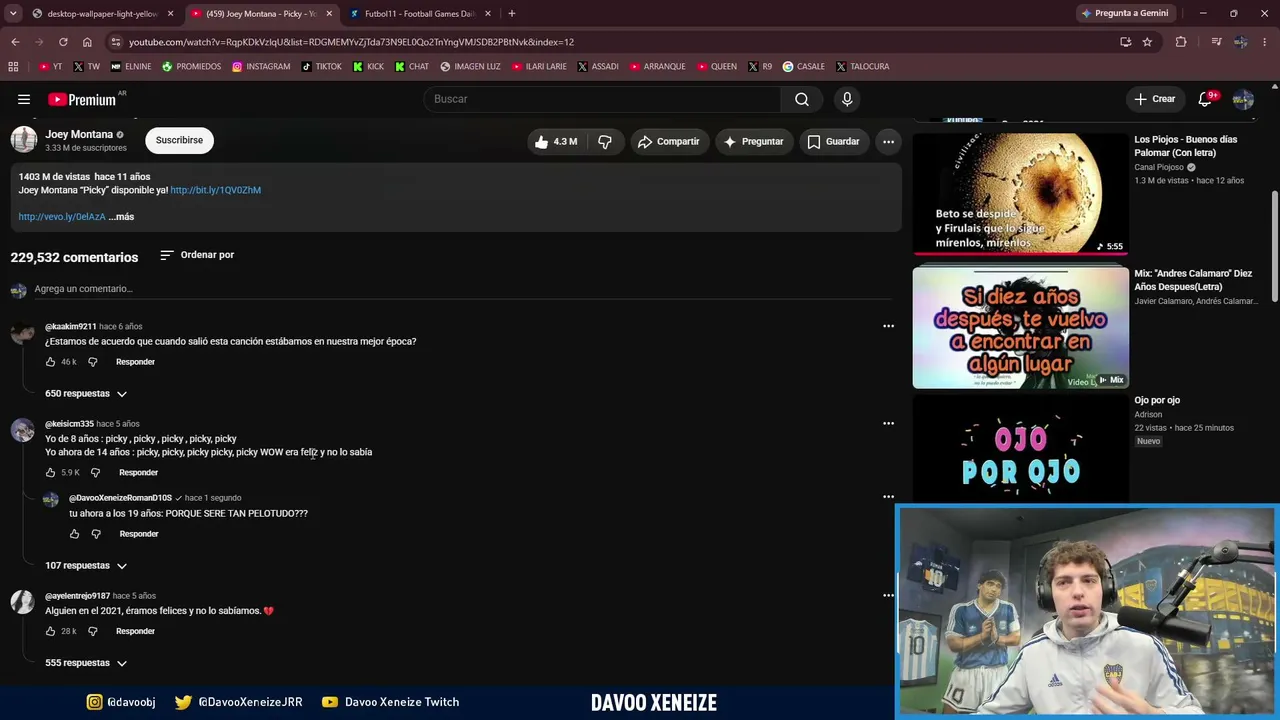Open YouTube notifications bell
Screen dimensions: 1280x720
[x=1205, y=99]
